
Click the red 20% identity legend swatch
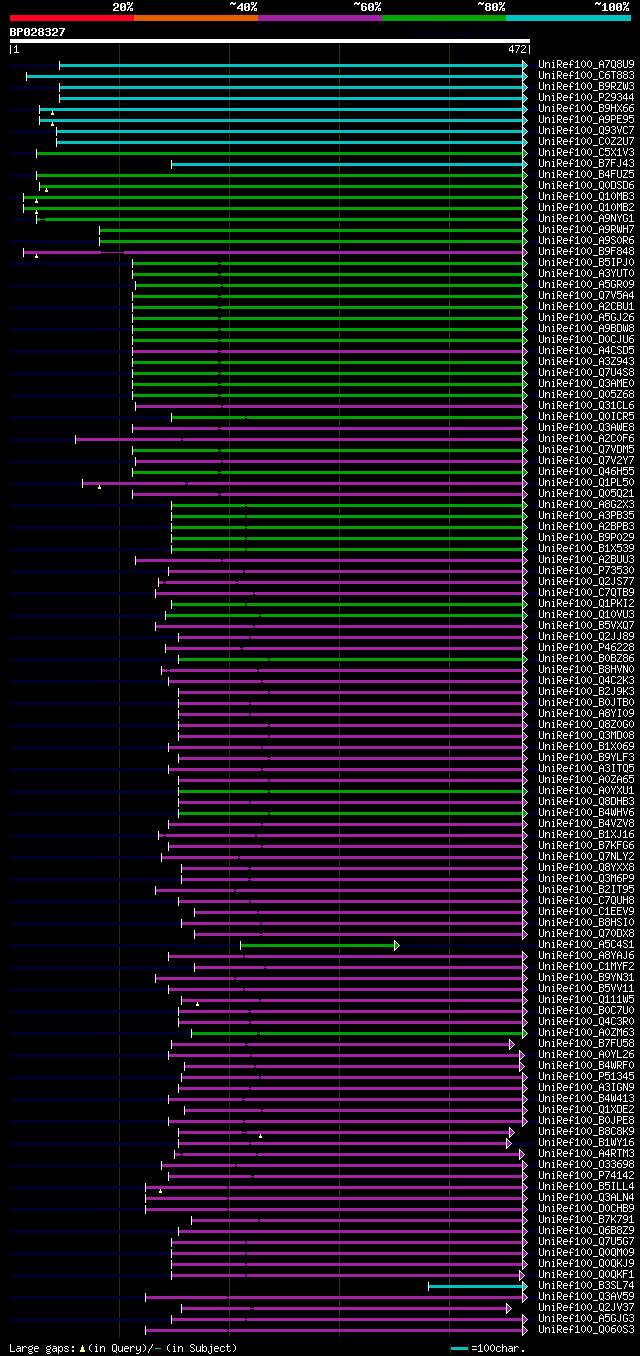(x=71, y=17)
